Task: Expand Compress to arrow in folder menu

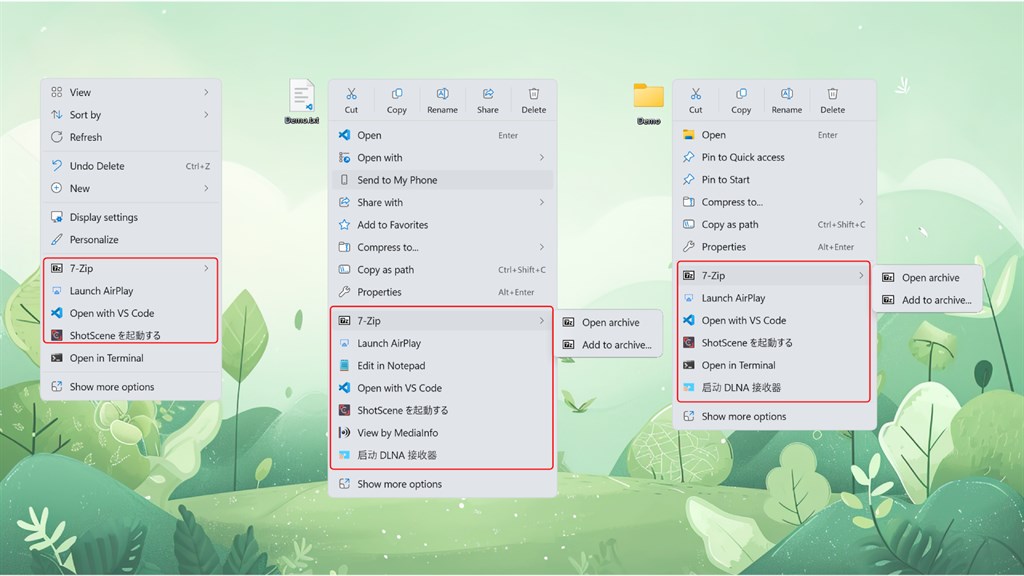Action: click(x=861, y=202)
